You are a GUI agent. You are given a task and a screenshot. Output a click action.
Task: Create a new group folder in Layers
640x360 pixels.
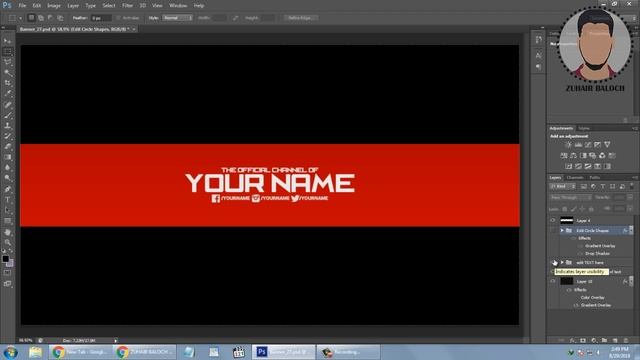pos(604,340)
